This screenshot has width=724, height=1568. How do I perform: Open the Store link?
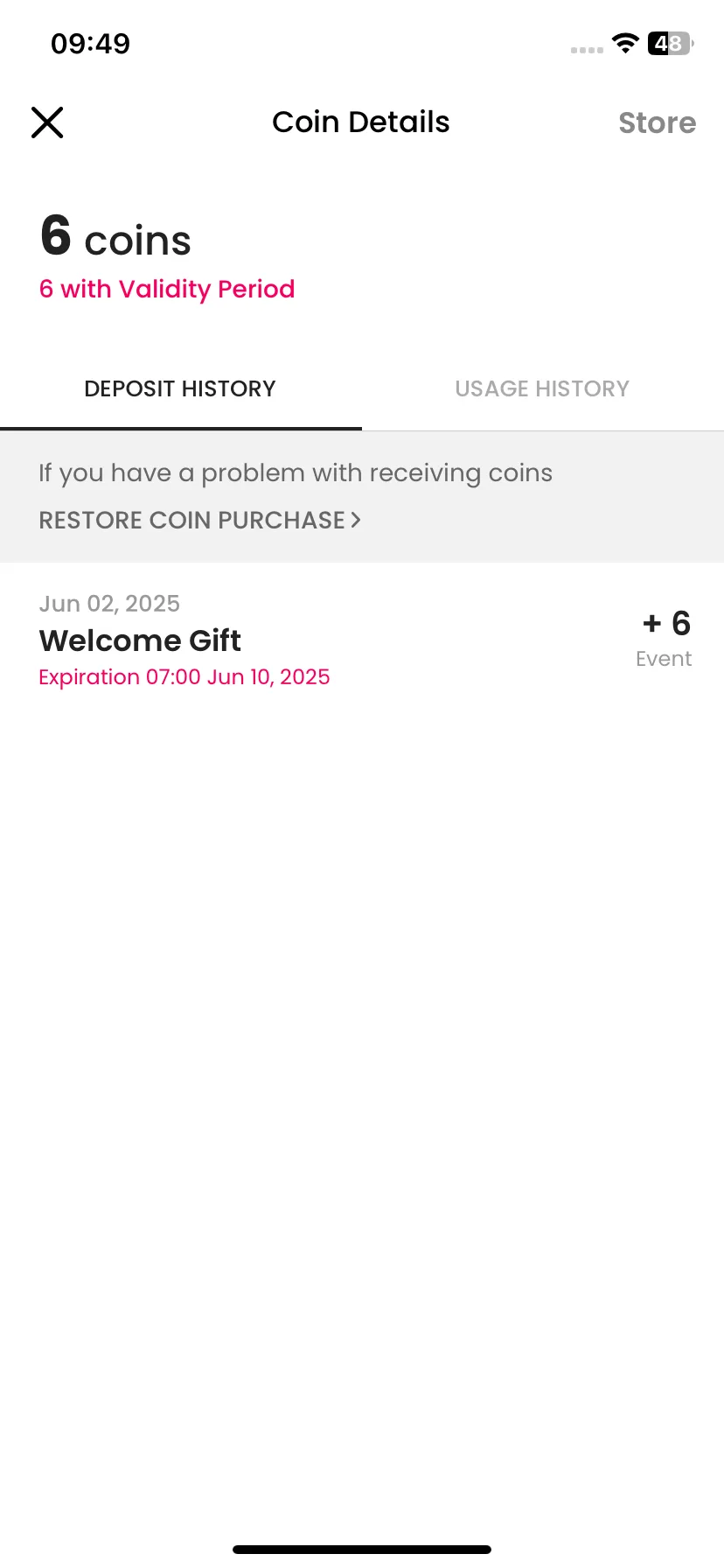[657, 122]
